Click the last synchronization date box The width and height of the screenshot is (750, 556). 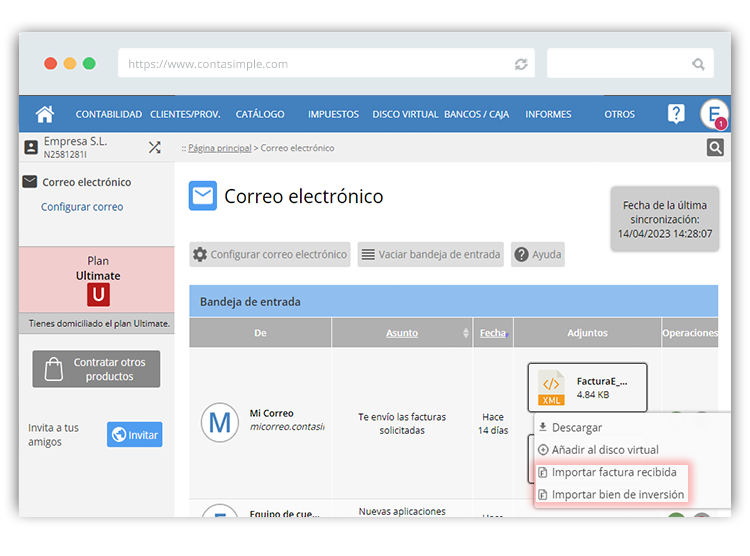pos(664,219)
